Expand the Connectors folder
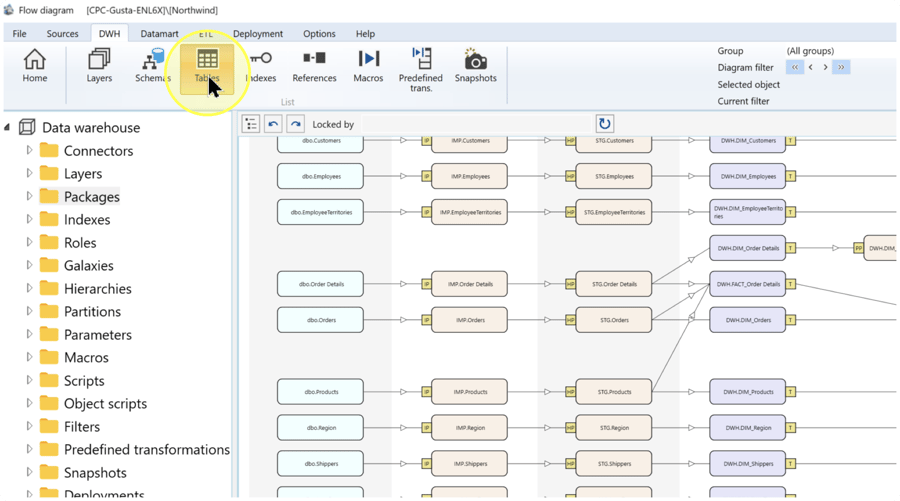Image resolution: width=900 pixels, height=501 pixels. 29,150
